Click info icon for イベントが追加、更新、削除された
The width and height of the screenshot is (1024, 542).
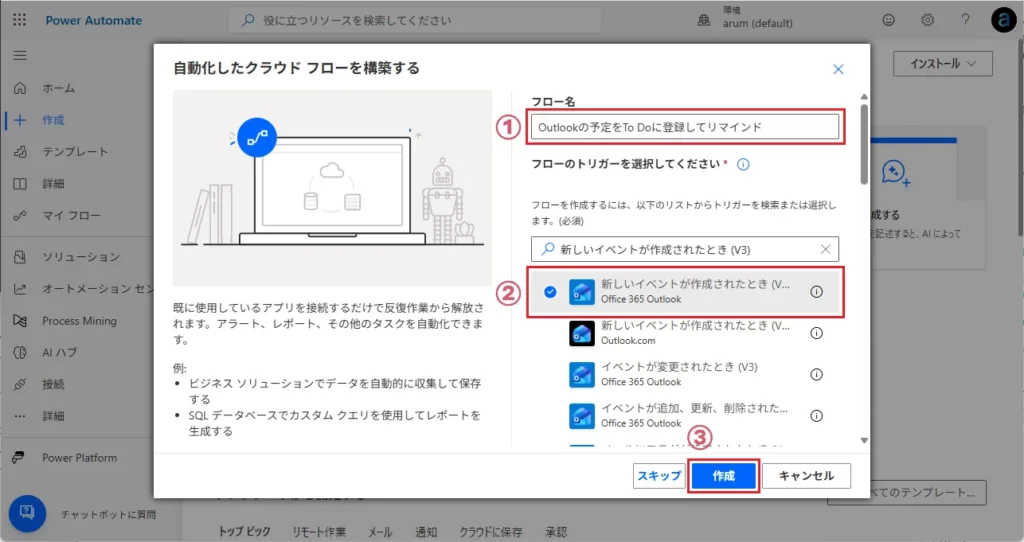click(816, 416)
